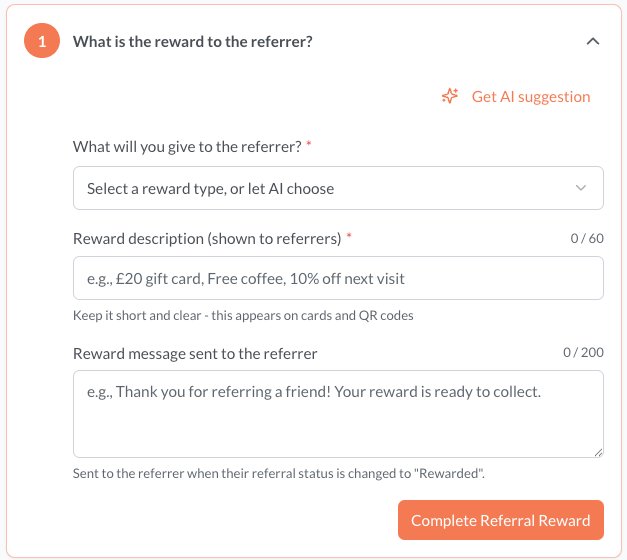Image resolution: width=627 pixels, height=560 pixels.
Task: Click the AI sparkle icon
Action: (x=450, y=96)
